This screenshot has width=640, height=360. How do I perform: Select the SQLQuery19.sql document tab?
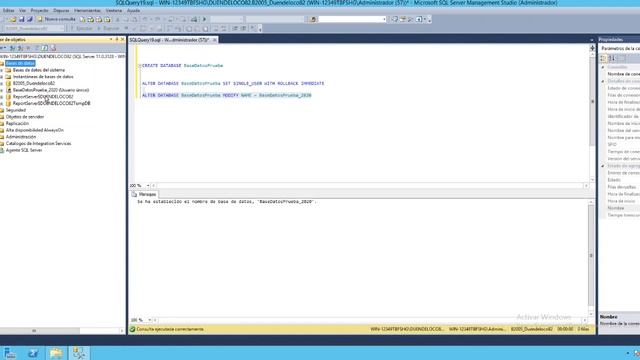tap(169, 40)
